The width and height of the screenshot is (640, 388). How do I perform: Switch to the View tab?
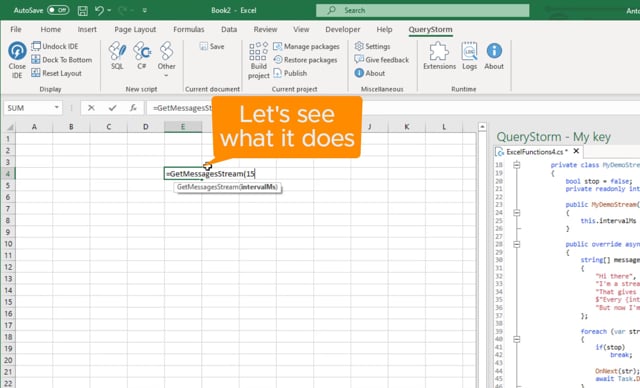tap(301, 29)
